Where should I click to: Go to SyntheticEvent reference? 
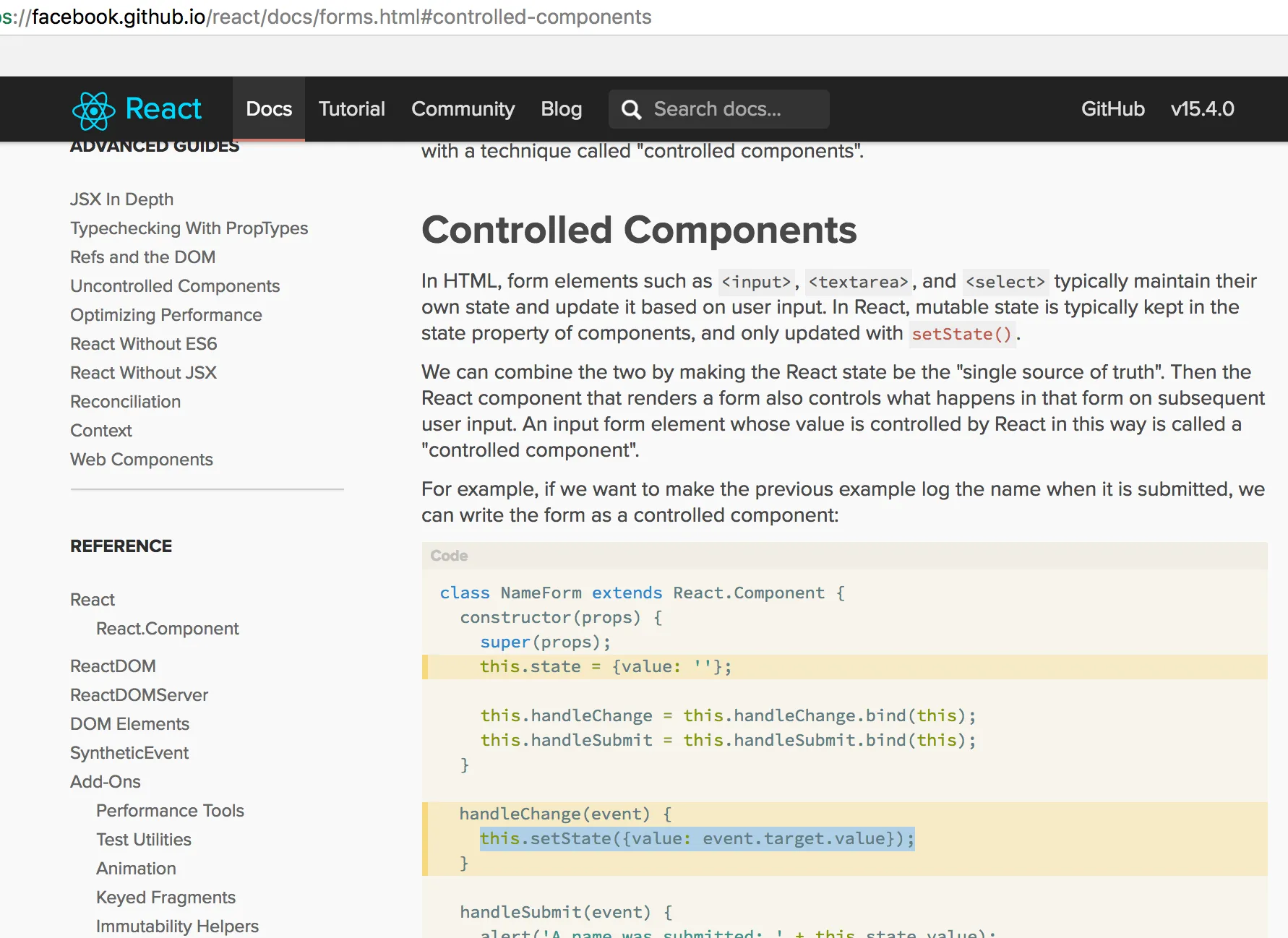[129, 753]
